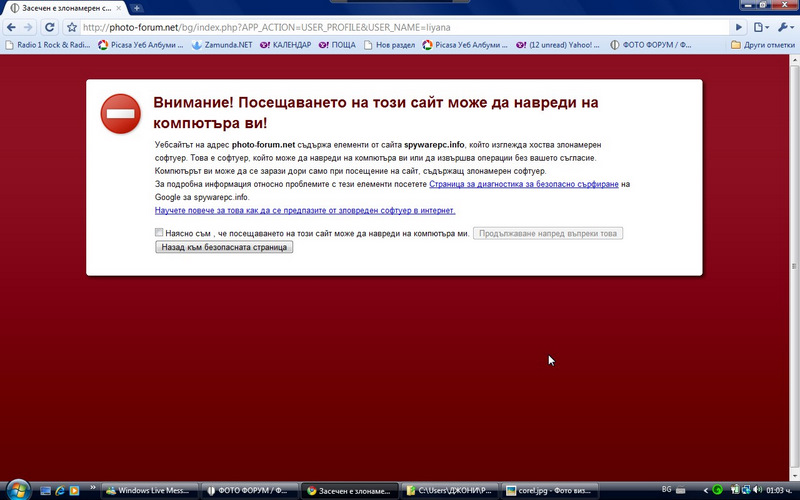The width and height of the screenshot is (800, 500).
Task: Bookmark this page with the star icon
Action: [x=72, y=27]
